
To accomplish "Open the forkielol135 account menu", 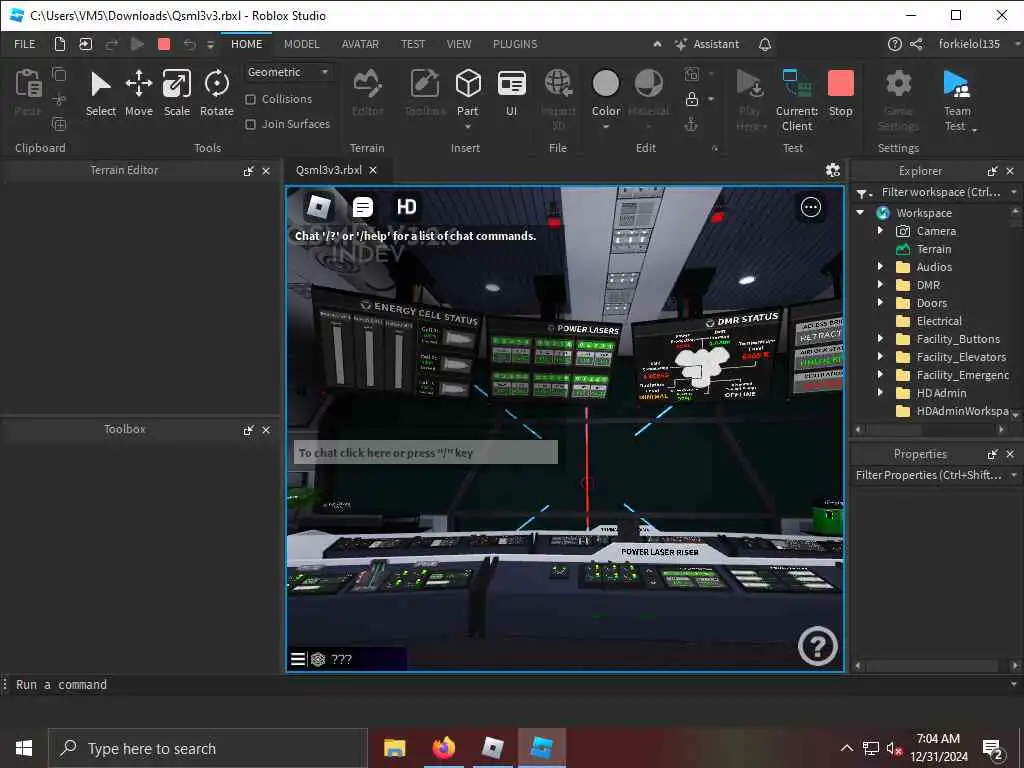I will (x=969, y=44).
